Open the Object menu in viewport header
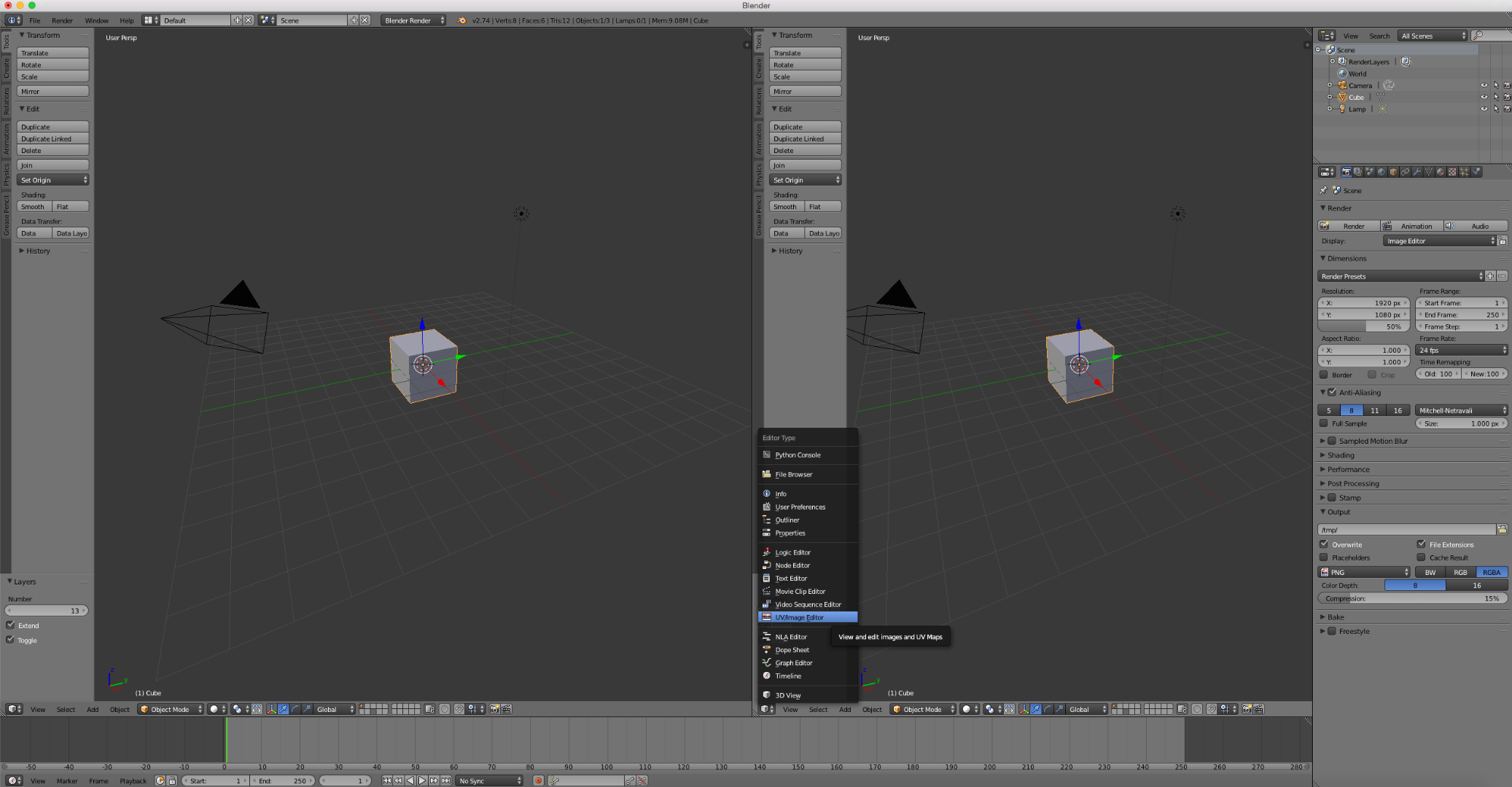Viewport: 1512px width, 787px height. tap(119, 709)
